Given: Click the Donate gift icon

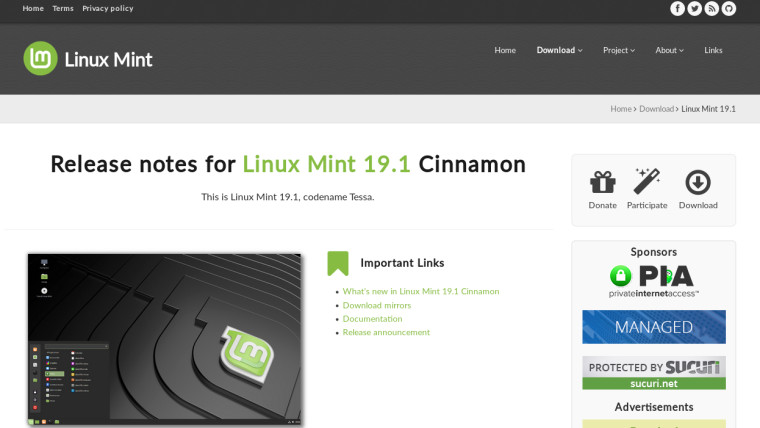Looking at the screenshot, I should click(602, 182).
